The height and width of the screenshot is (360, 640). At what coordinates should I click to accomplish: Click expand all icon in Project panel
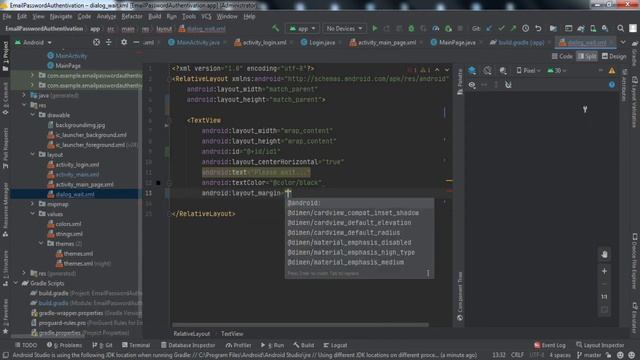coord(109,42)
